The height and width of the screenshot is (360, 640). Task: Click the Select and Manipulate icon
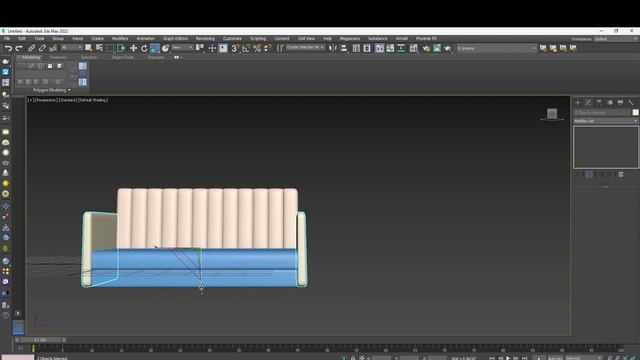pyautogui.click(x=212, y=48)
